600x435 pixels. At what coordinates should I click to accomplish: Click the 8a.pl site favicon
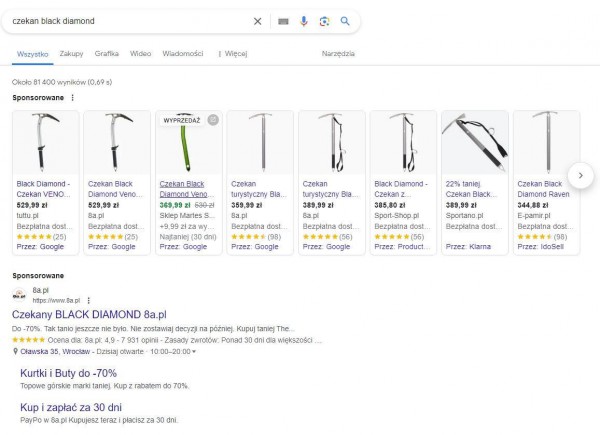point(19,295)
